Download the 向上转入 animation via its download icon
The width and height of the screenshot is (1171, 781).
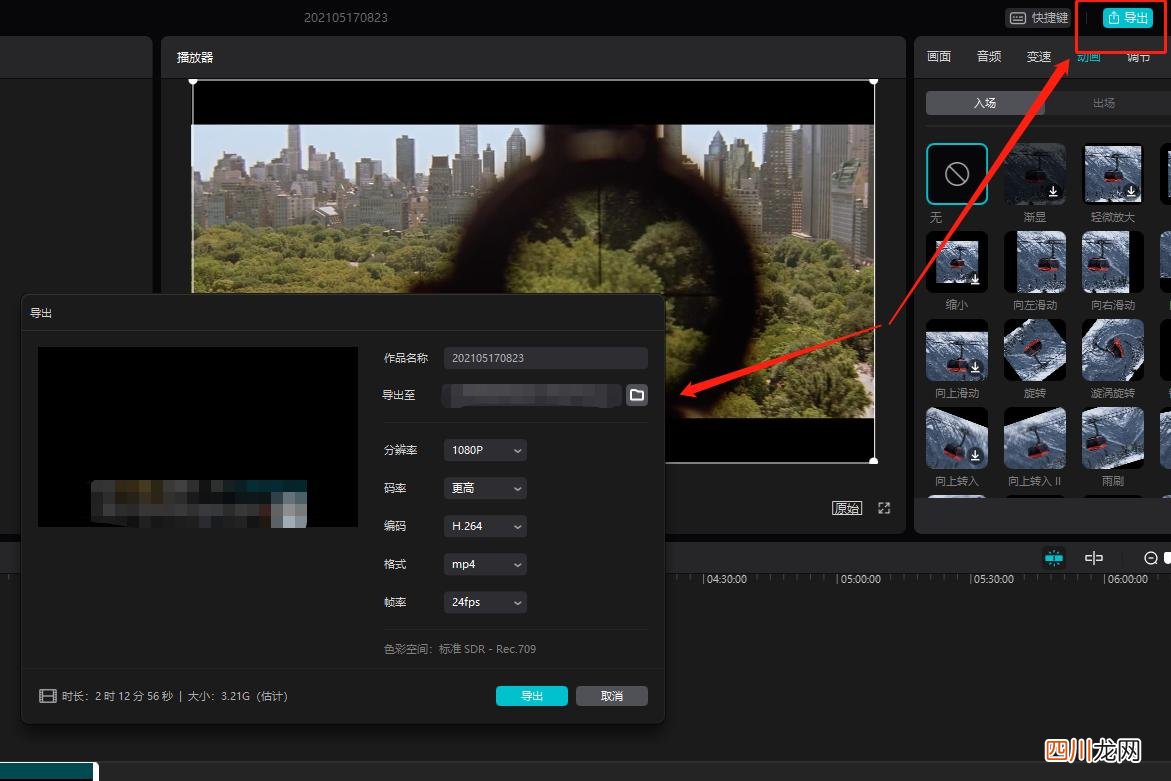pyautogui.click(x=975, y=455)
